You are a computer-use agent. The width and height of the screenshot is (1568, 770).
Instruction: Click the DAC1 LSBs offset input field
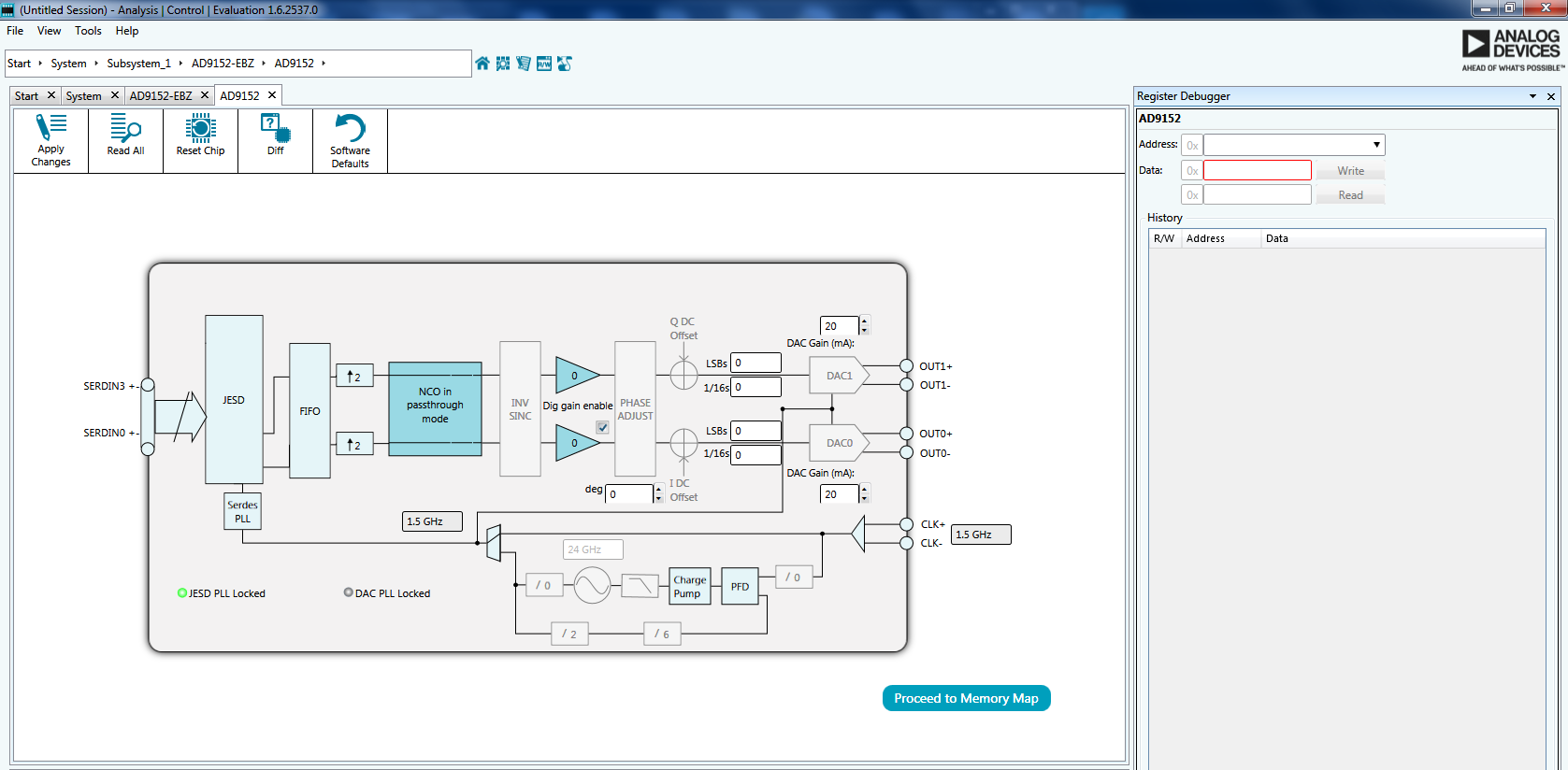755,363
